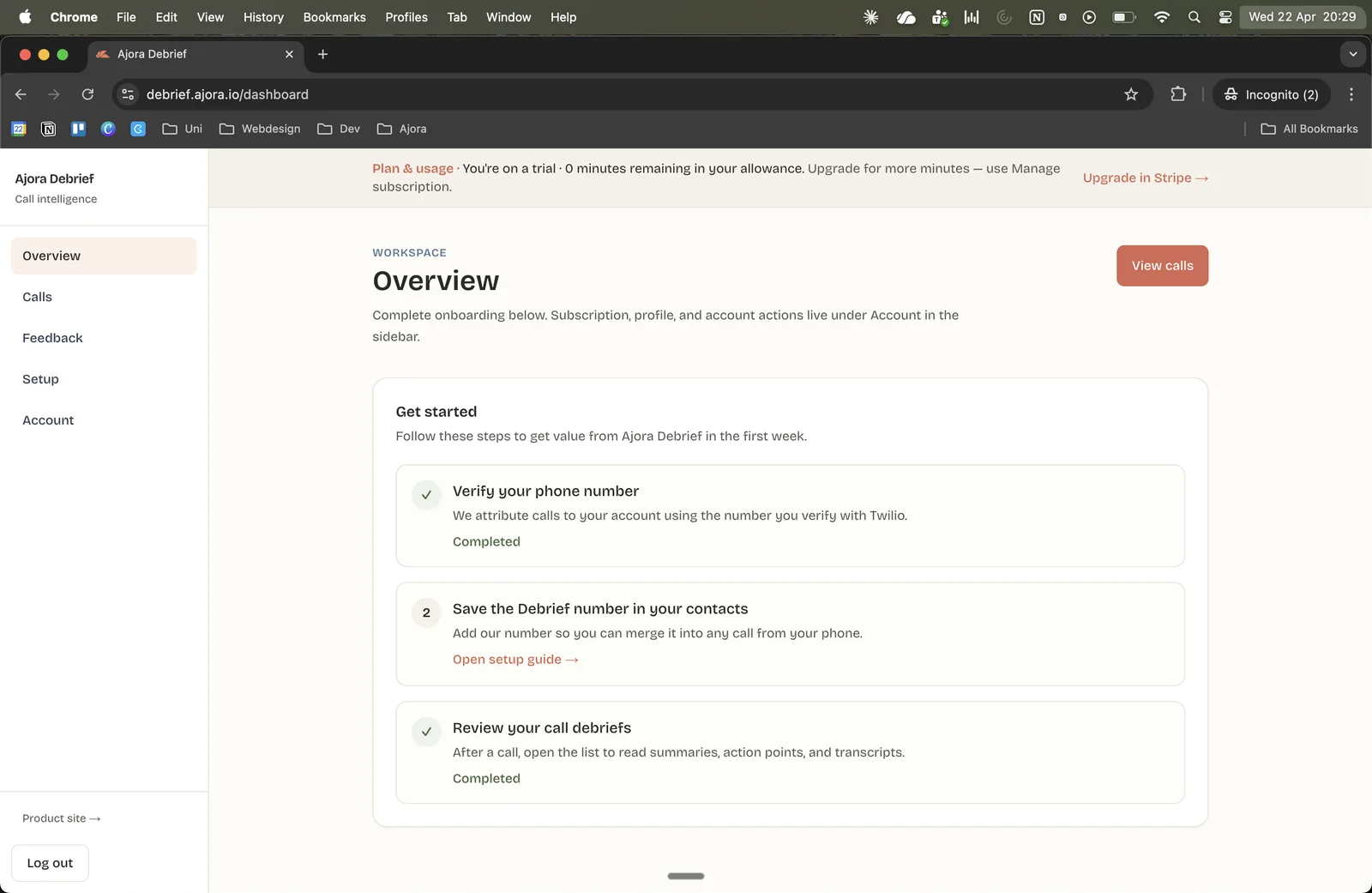The image size is (1372, 893).
Task: Go back to the previous page
Action: tap(21, 94)
